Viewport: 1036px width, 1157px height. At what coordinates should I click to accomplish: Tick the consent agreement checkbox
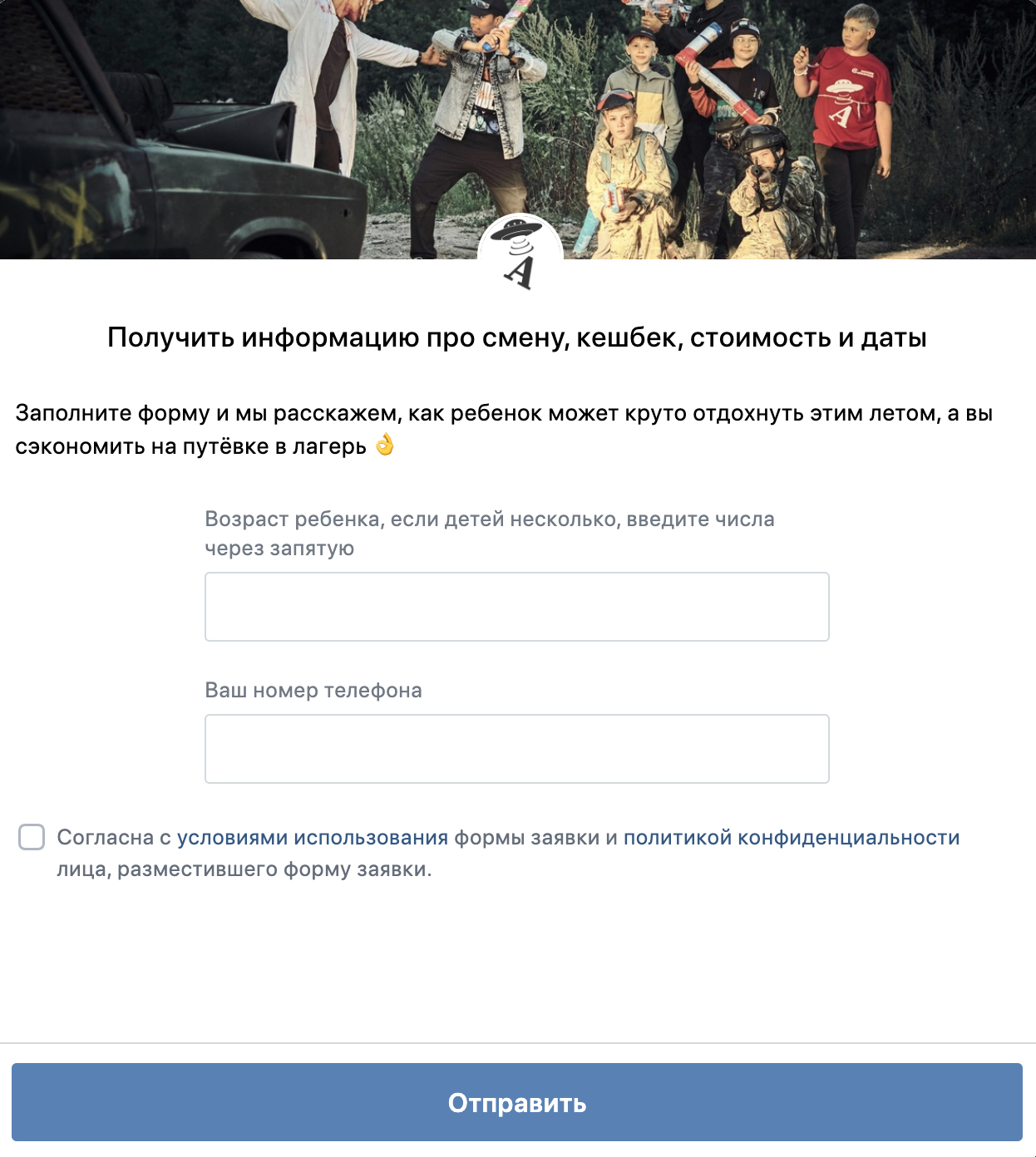(x=32, y=837)
